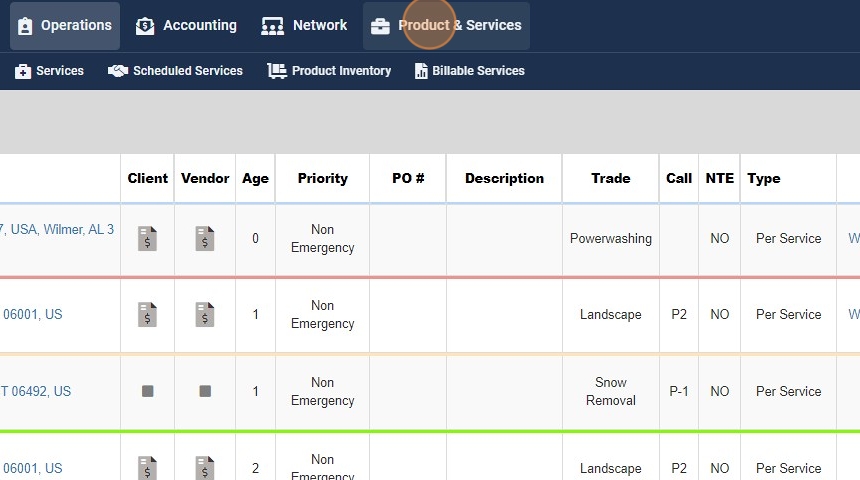Screen dimensions: 860x480
Task: Select 'Non Emergency' in Snow Removal row
Action: 322,391
